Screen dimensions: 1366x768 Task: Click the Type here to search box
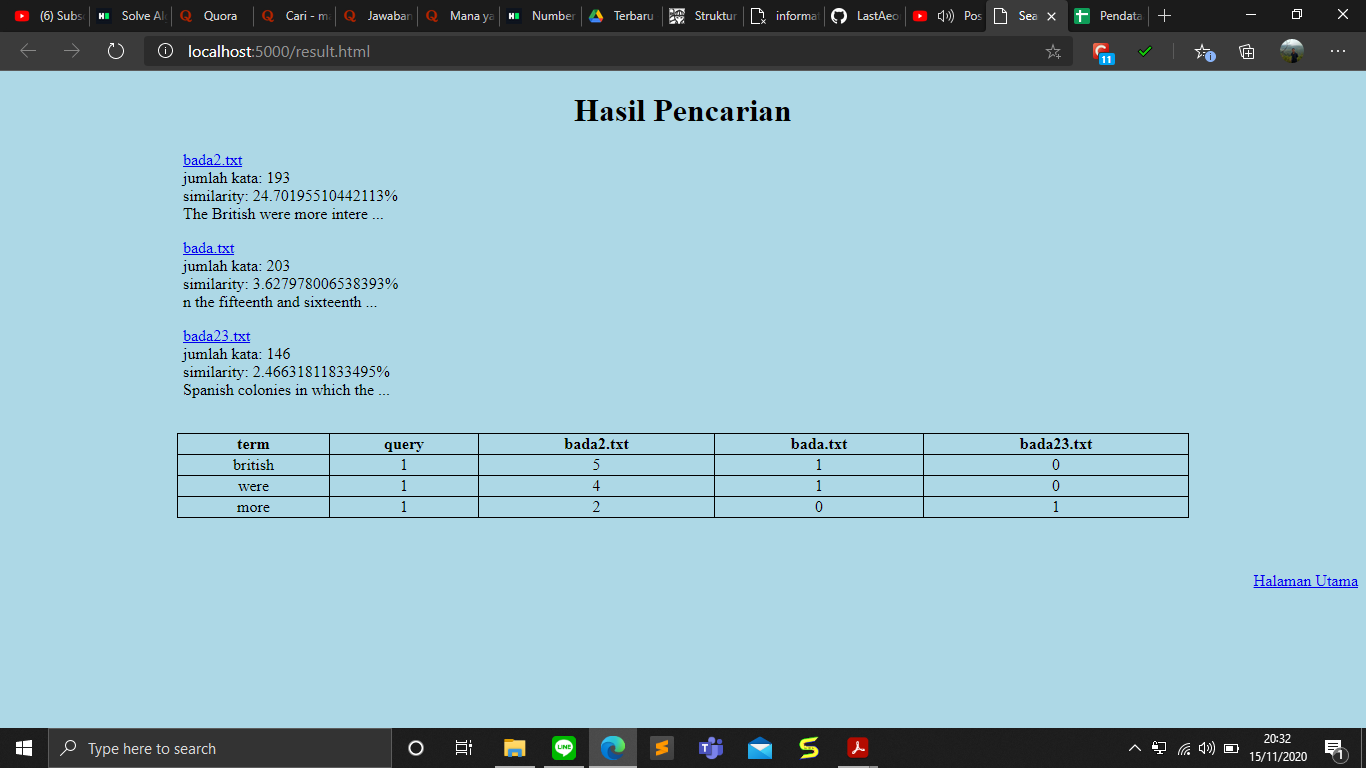click(x=220, y=748)
